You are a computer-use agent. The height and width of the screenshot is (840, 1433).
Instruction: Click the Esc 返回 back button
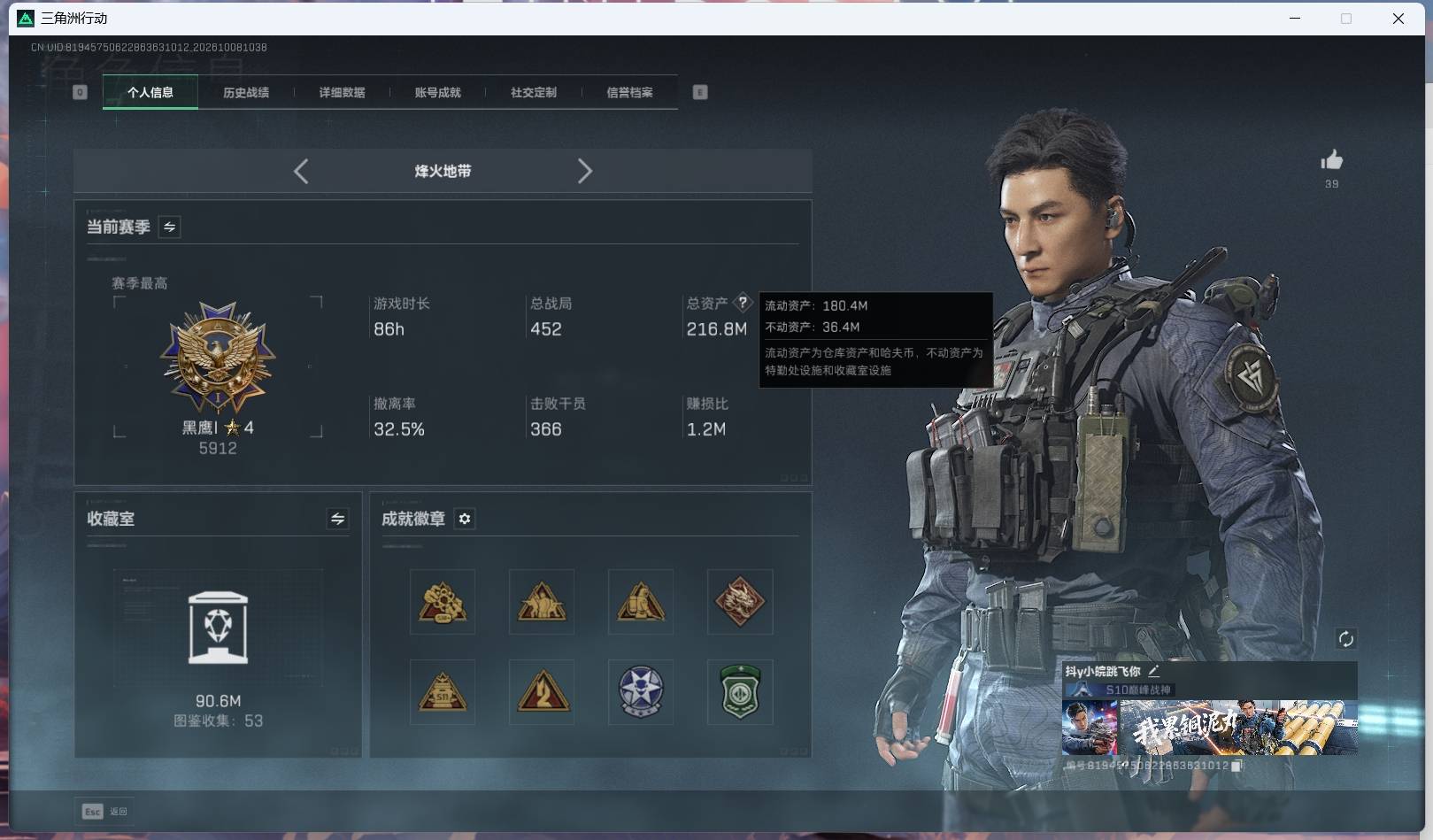click(x=104, y=811)
